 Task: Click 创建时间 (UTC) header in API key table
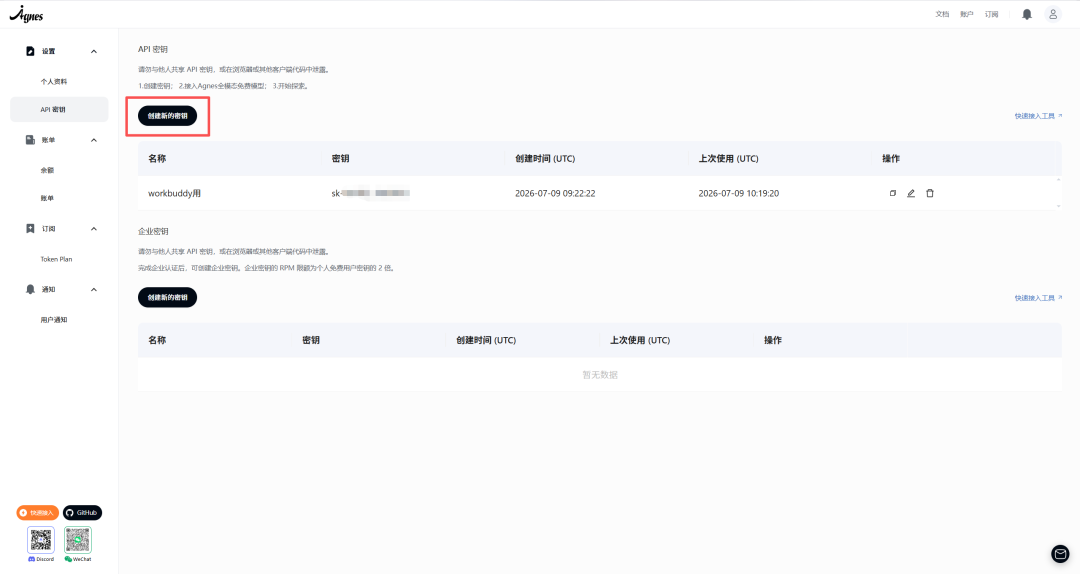point(545,158)
